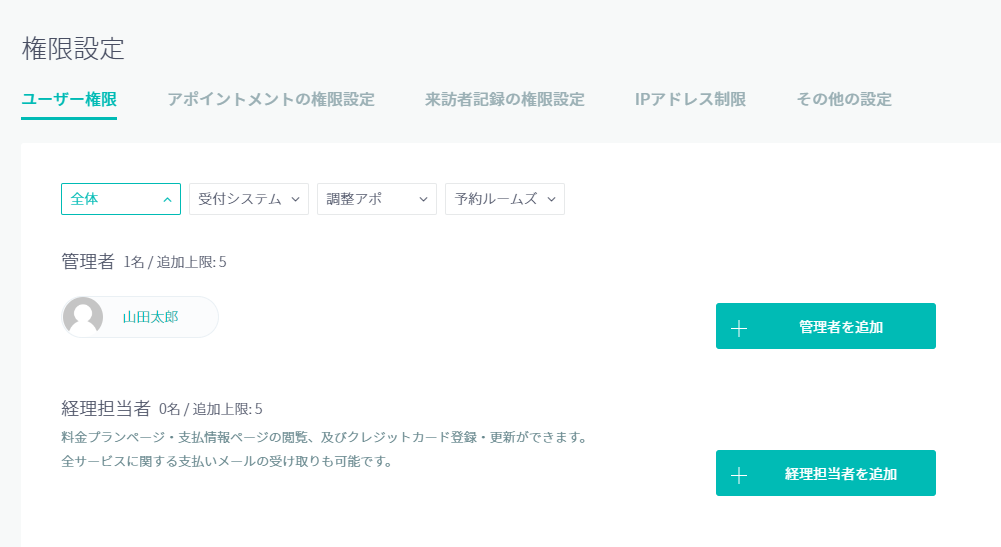Click the 権限設定 page heading
The height and width of the screenshot is (547, 1001).
click(x=73, y=49)
